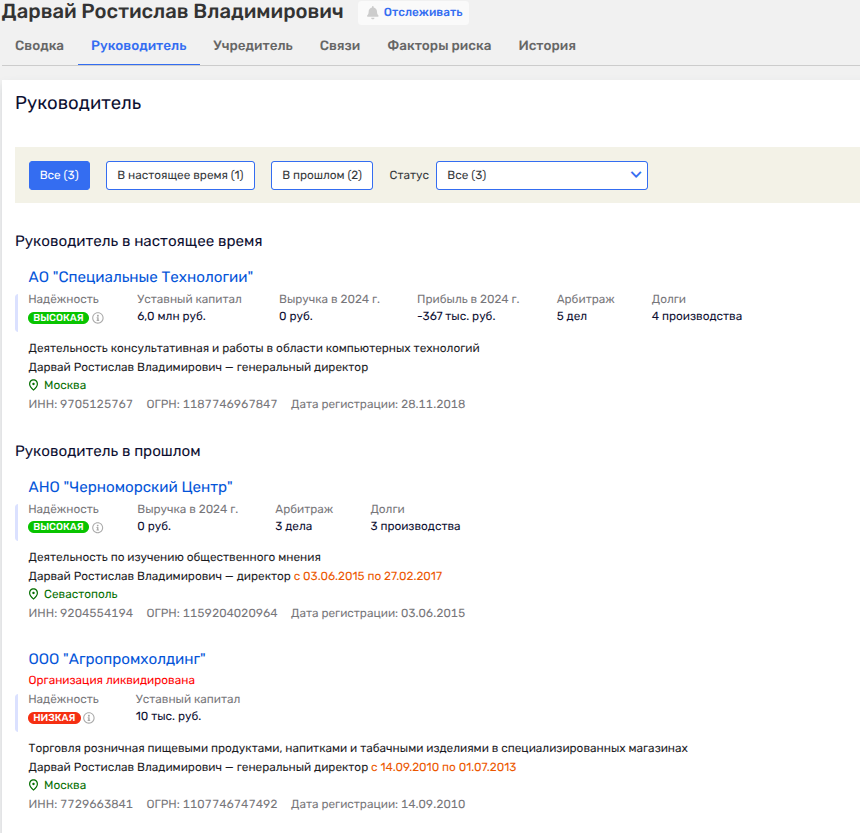Screen dimensions: 860x833
Task: Click info icon beside НИЗКАЯ for Агропромхолдинг
Action: (x=89, y=718)
